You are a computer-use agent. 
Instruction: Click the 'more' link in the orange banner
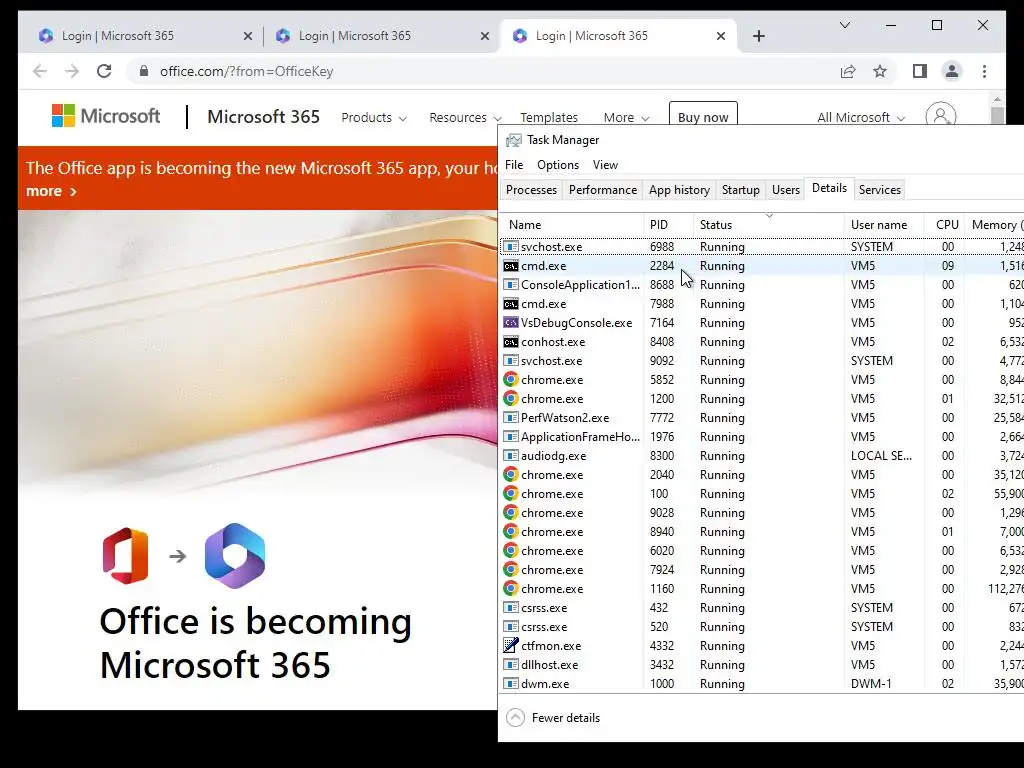click(x=52, y=191)
